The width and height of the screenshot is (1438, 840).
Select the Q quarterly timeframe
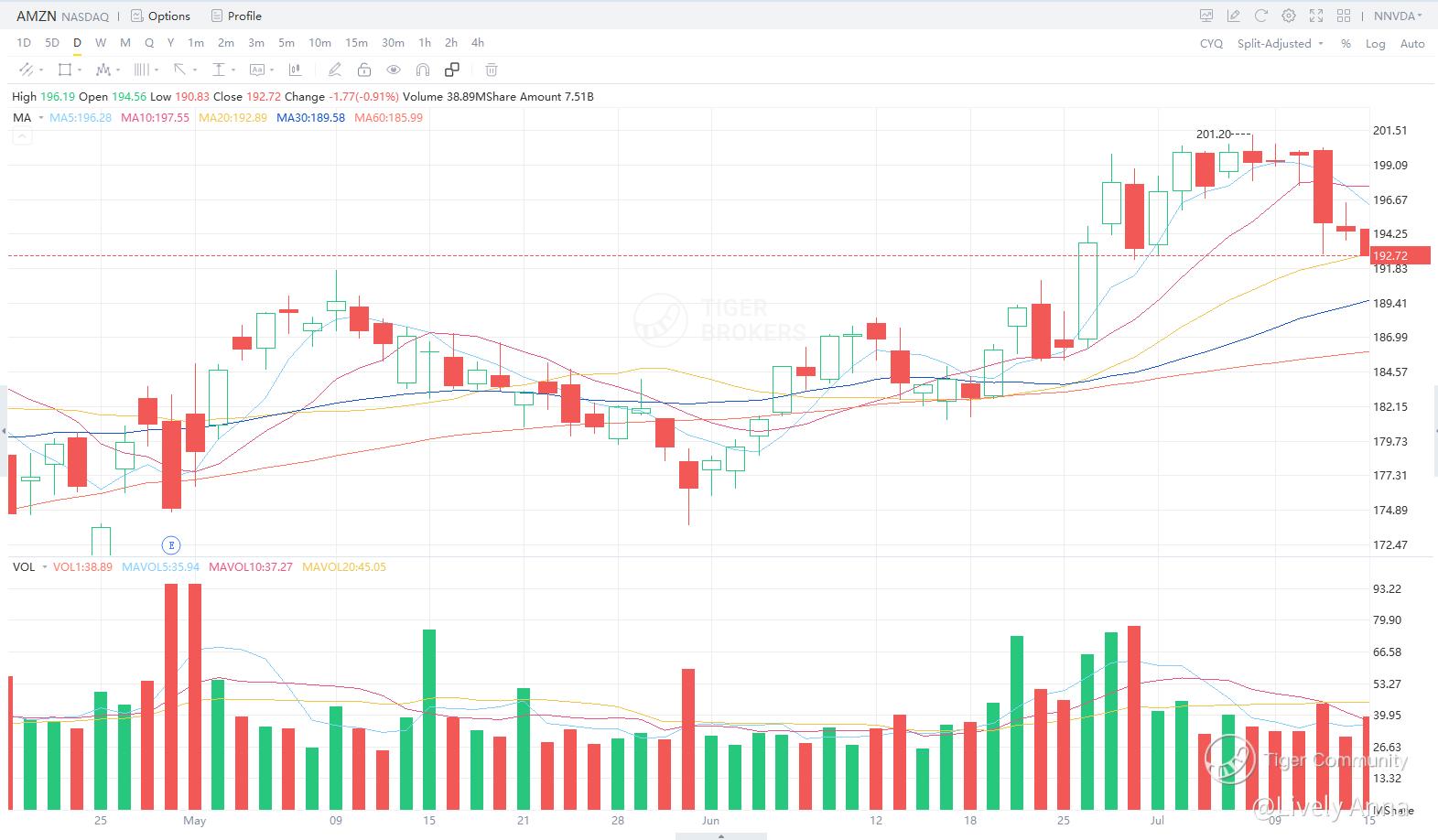(149, 43)
